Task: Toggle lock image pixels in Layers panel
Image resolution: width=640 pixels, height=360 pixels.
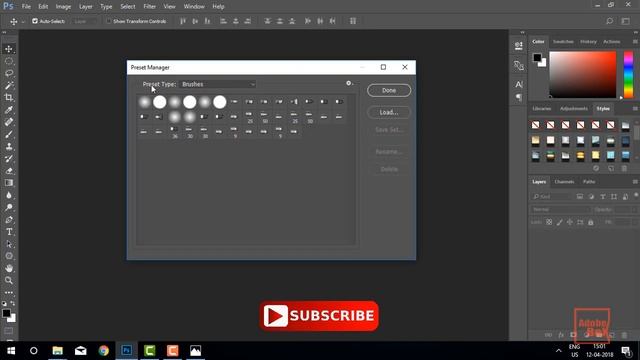Action: (x=560, y=222)
